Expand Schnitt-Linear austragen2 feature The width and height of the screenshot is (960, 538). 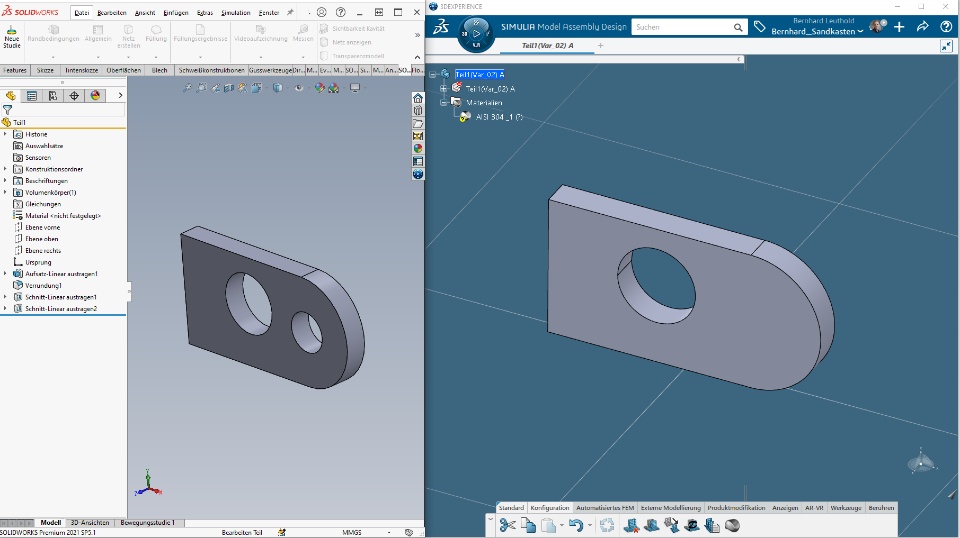6,308
